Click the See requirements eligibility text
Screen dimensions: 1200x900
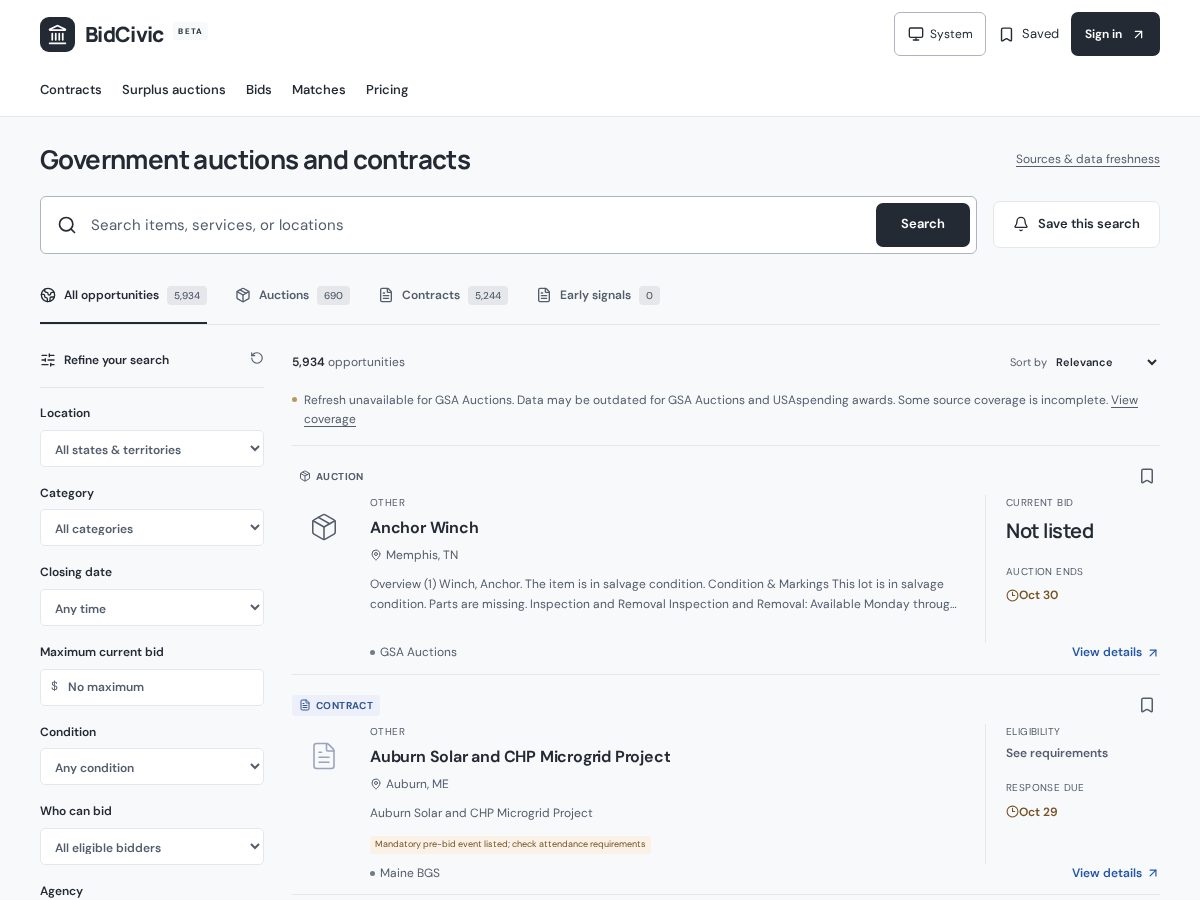1057,753
